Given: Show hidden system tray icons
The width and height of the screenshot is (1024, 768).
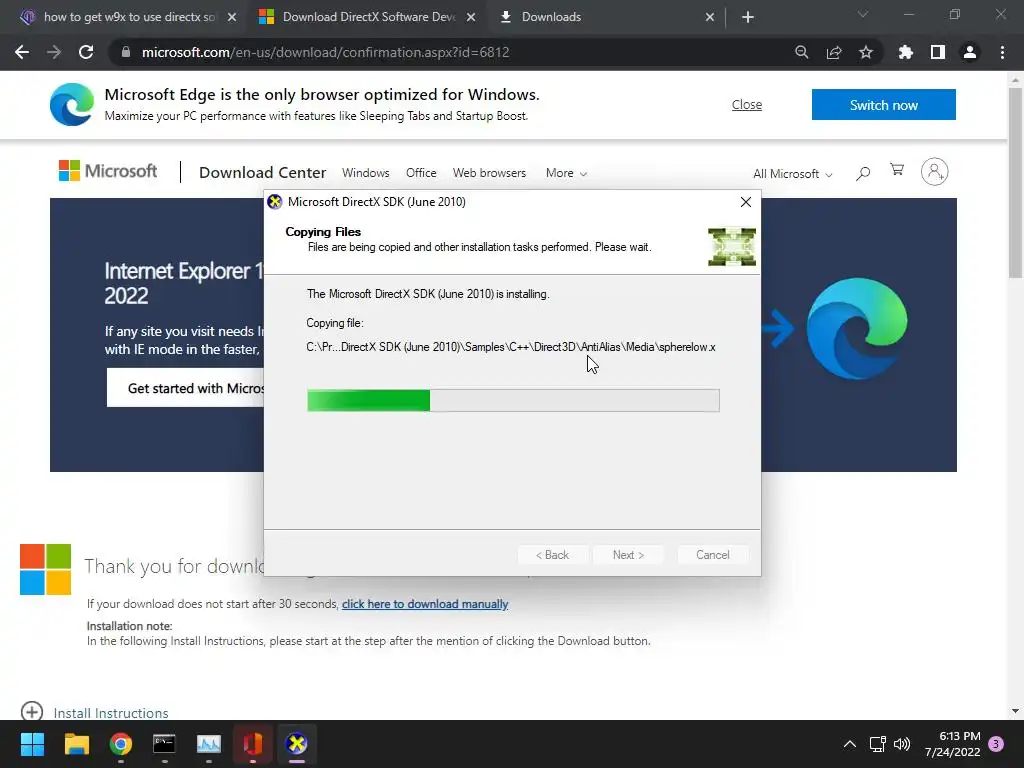Looking at the screenshot, I should 850,744.
